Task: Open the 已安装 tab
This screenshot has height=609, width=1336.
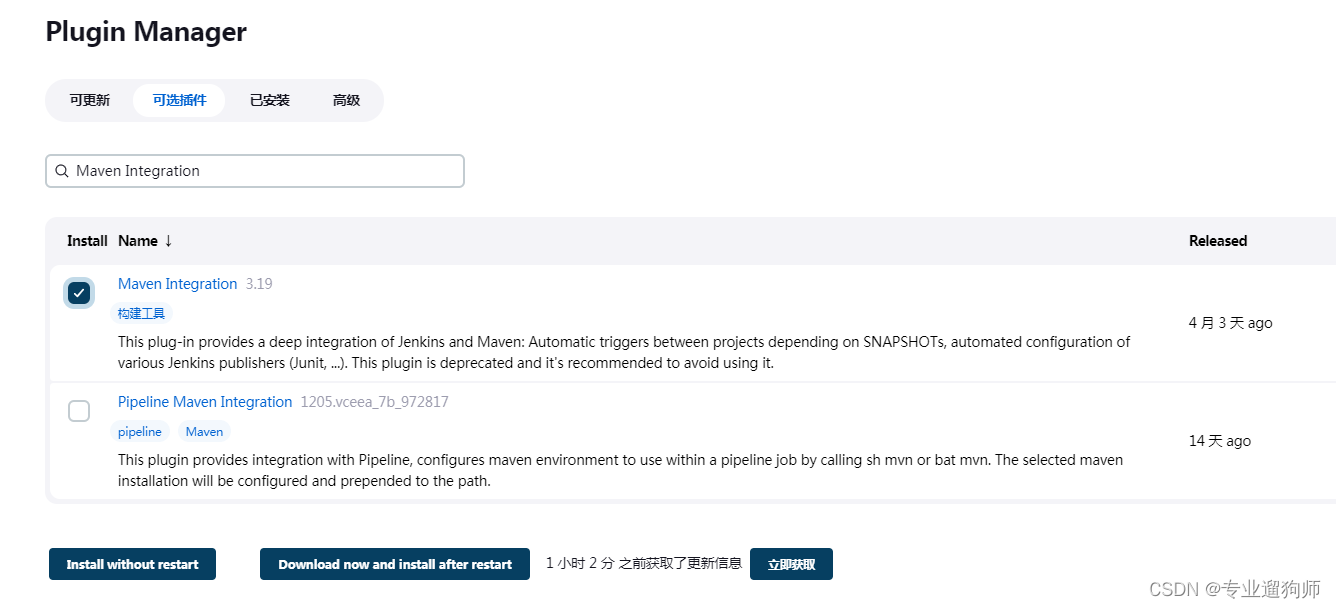Action: tap(269, 100)
